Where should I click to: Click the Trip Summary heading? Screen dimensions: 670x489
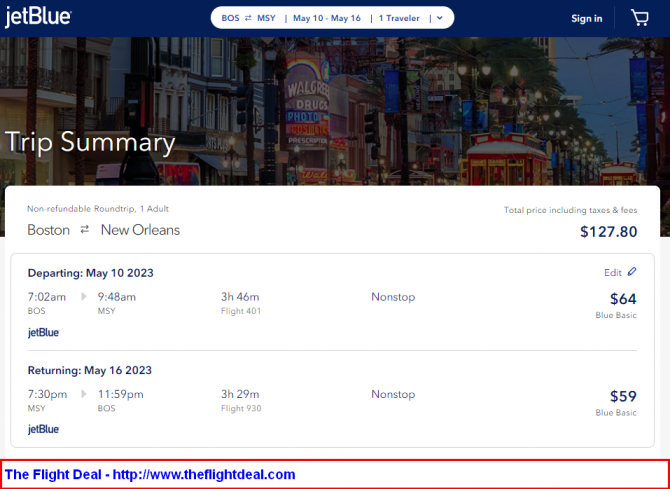[90, 142]
